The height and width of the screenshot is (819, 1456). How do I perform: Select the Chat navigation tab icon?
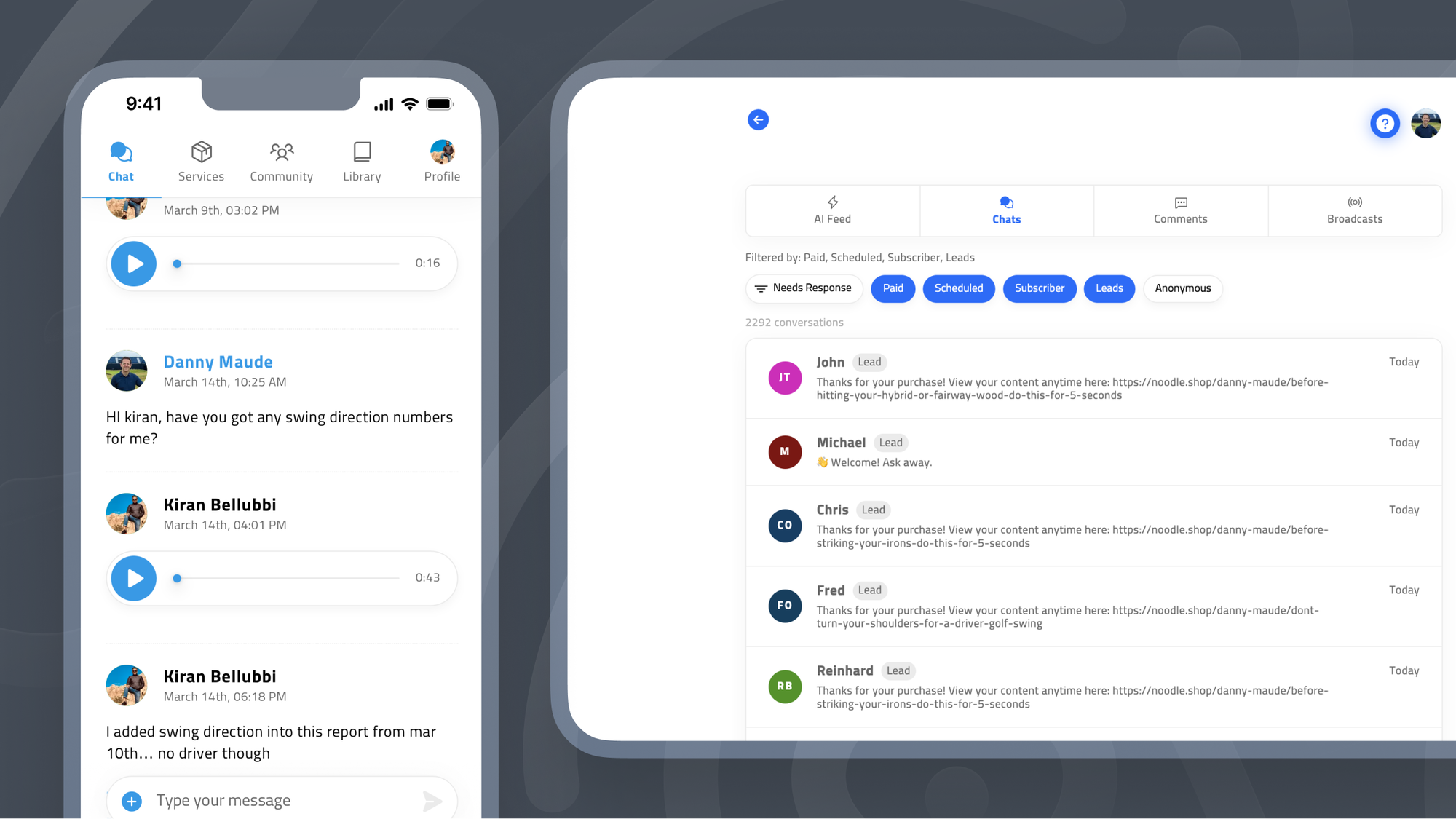coord(120,152)
